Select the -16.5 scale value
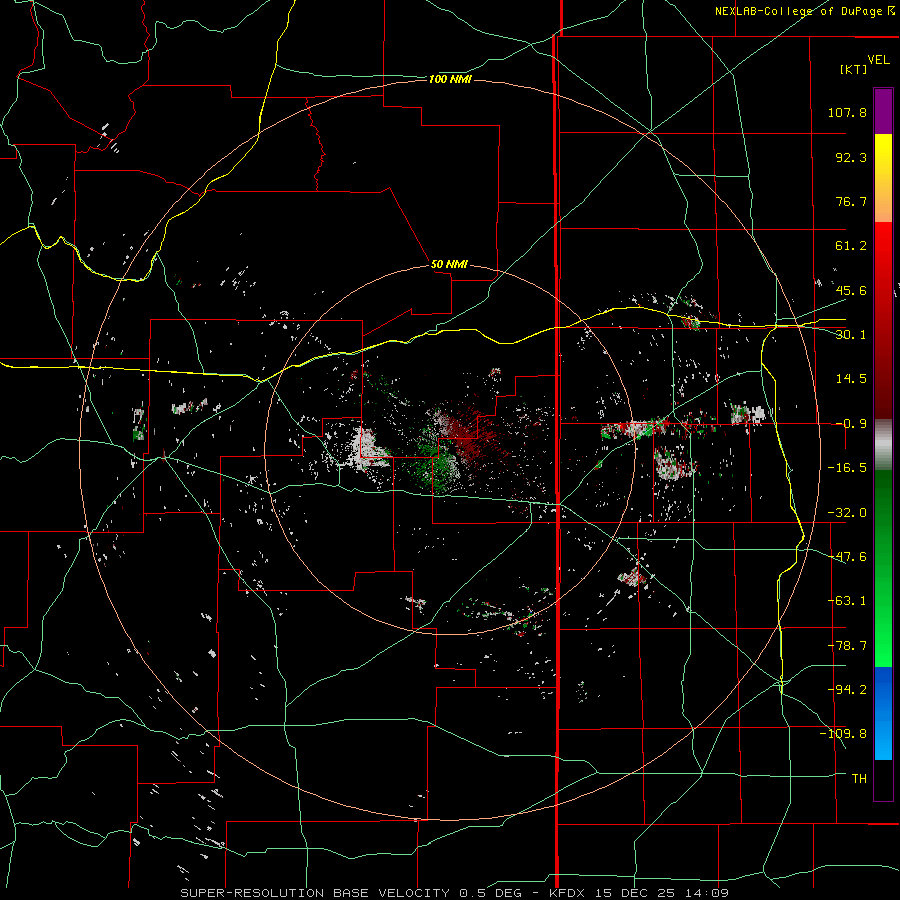The image size is (900, 900). pos(847,468)
